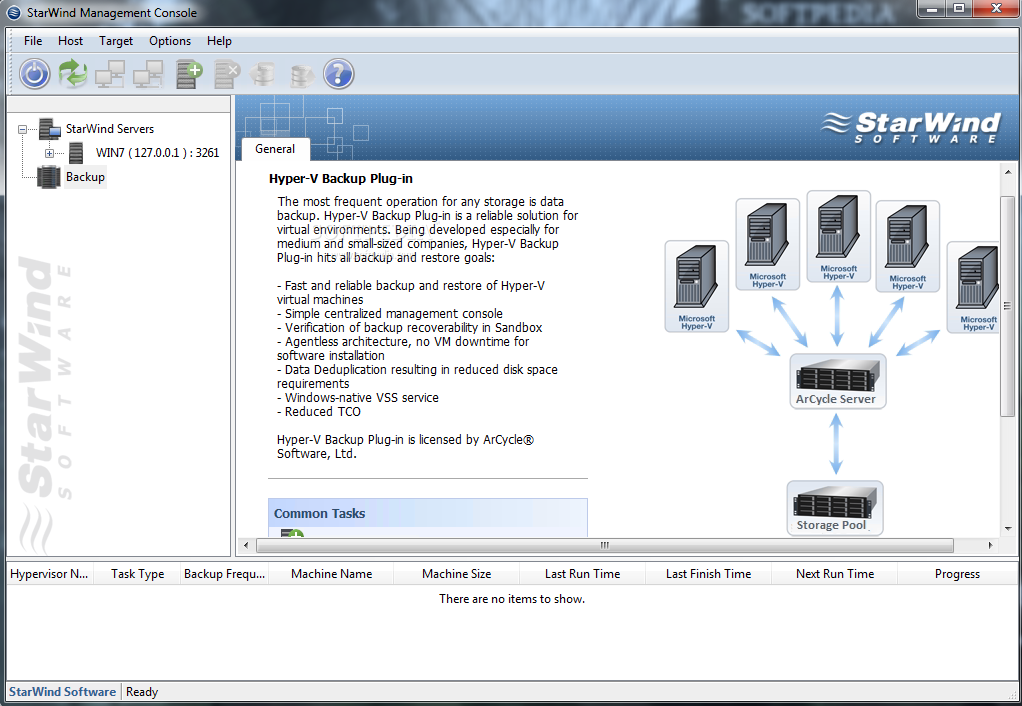The height and width of the screenshot is (706, 1022).
Task: Open the Target menu
Action: [x=116, y=41]
